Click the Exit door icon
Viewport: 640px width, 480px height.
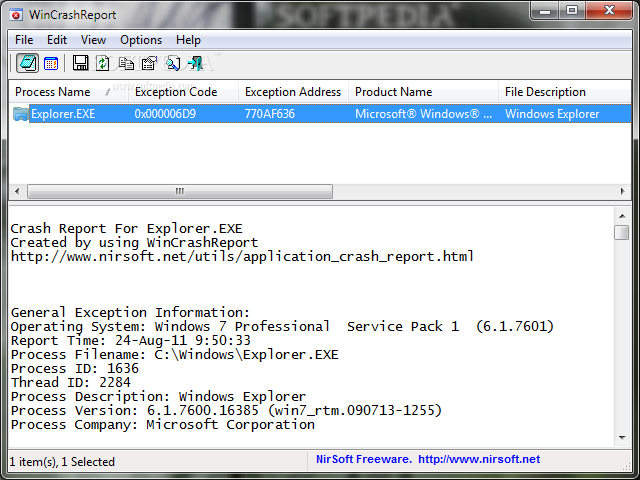point(196,63)
